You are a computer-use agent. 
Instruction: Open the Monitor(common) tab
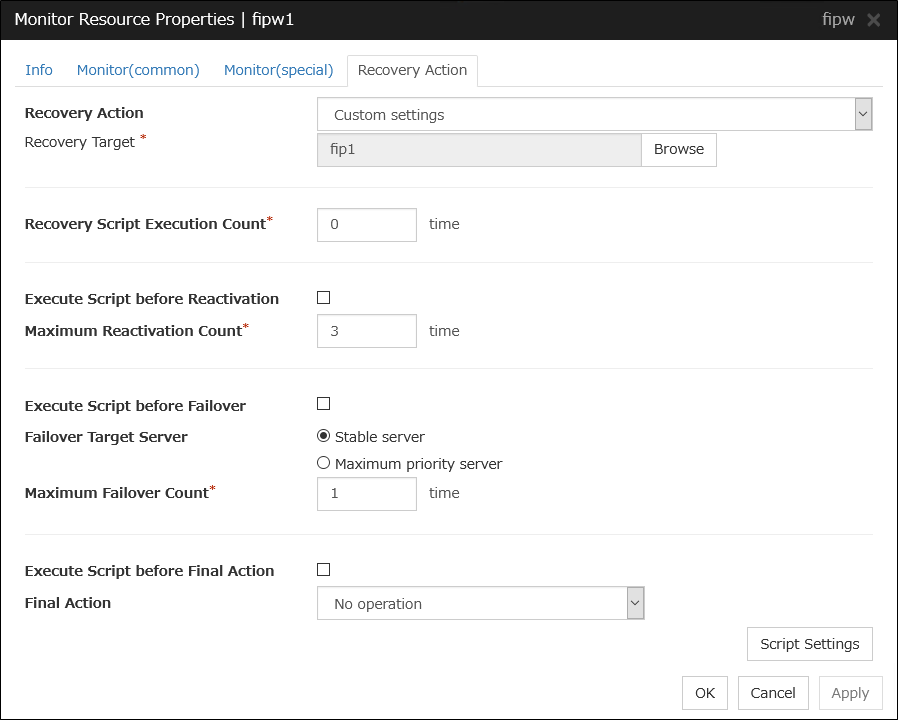point(138,70)
